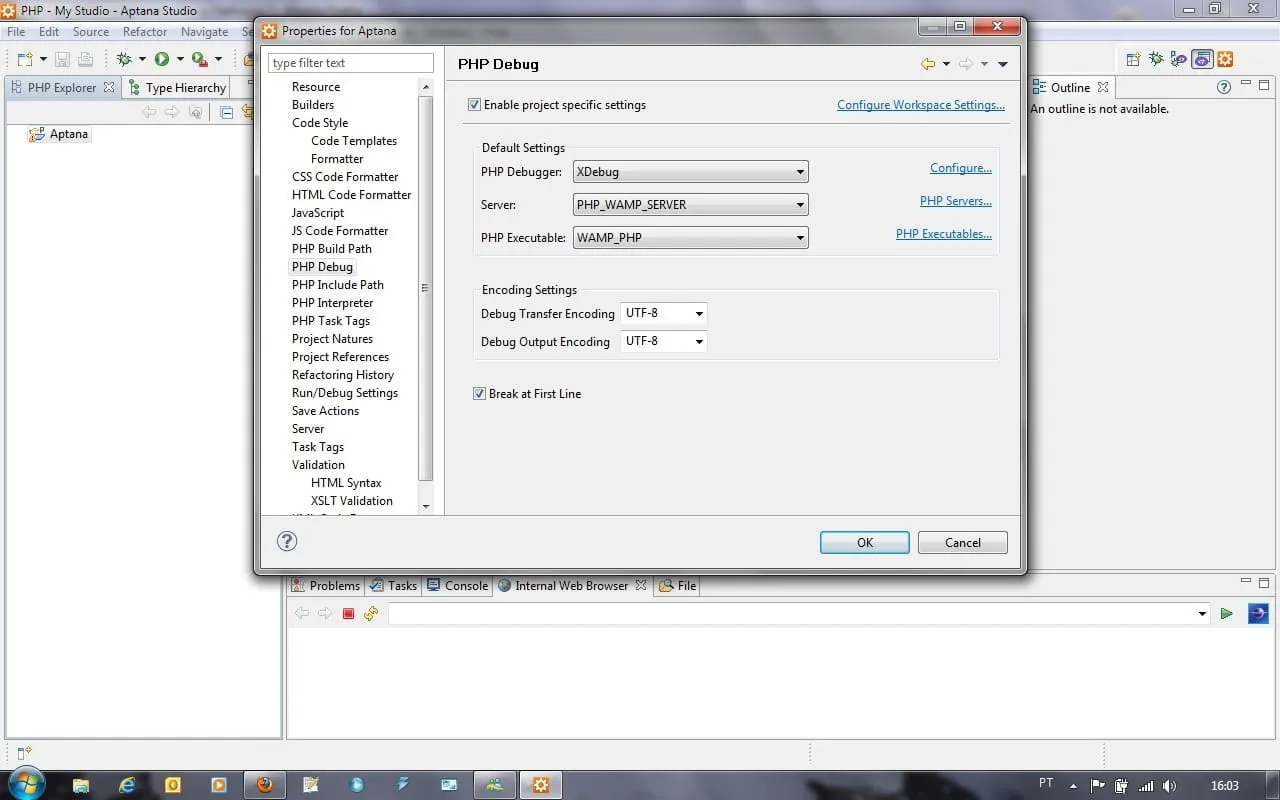The height and width of the screenshot is (800, 1280).
Task: Click the red Stop icon in Internal Web Browser
Action: click(348, 613)
